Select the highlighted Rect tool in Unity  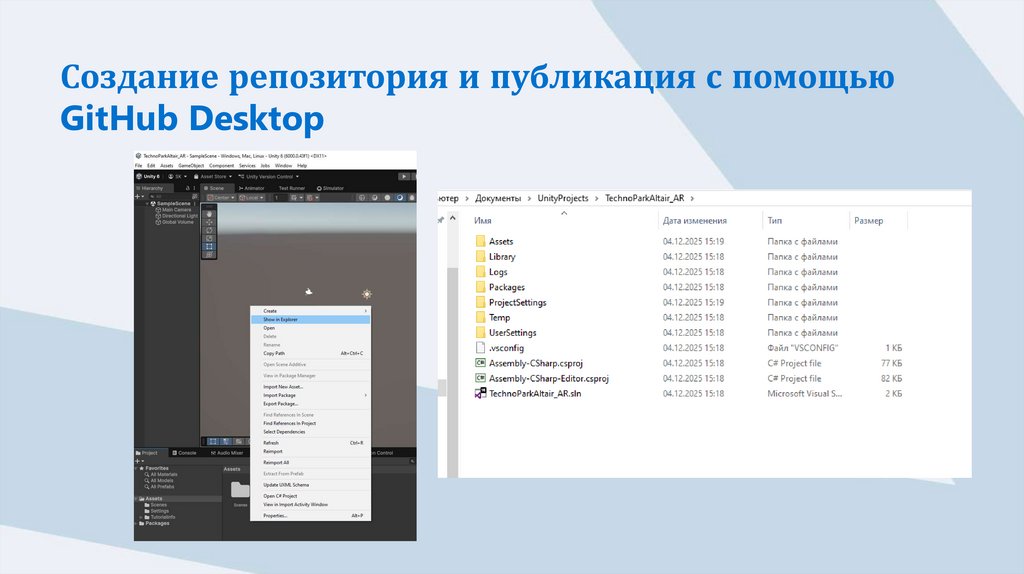[x=209, y=246]
